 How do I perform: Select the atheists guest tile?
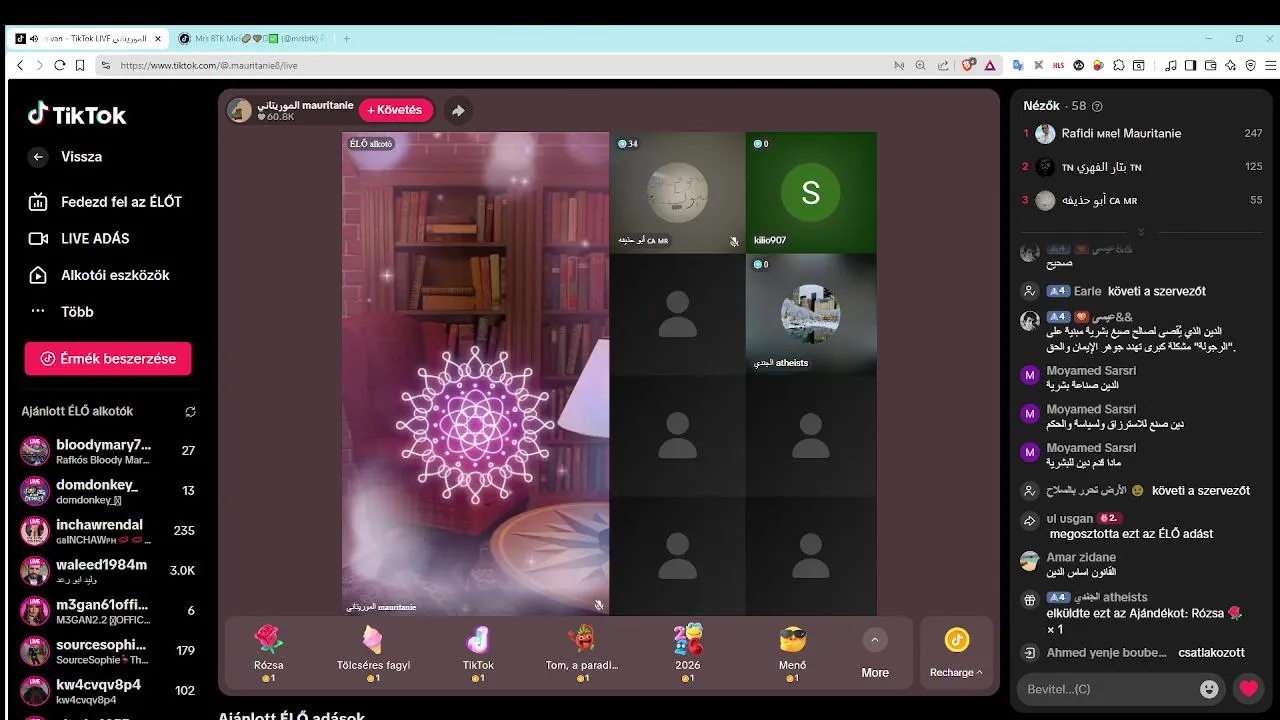[x=811, y=314]
